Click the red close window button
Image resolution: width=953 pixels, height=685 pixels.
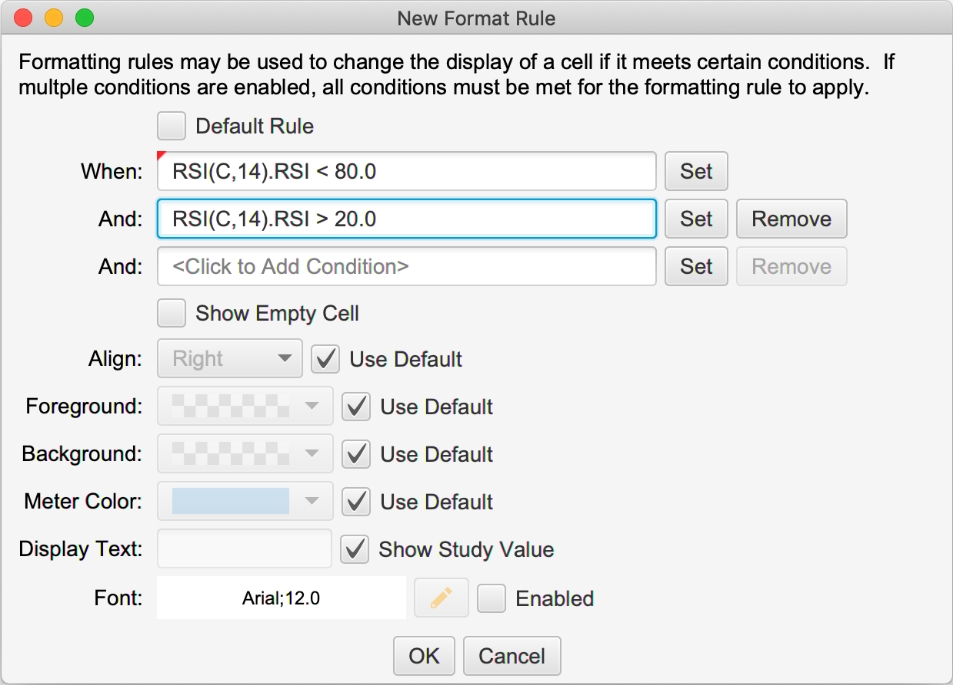click(x=23, y=18)
